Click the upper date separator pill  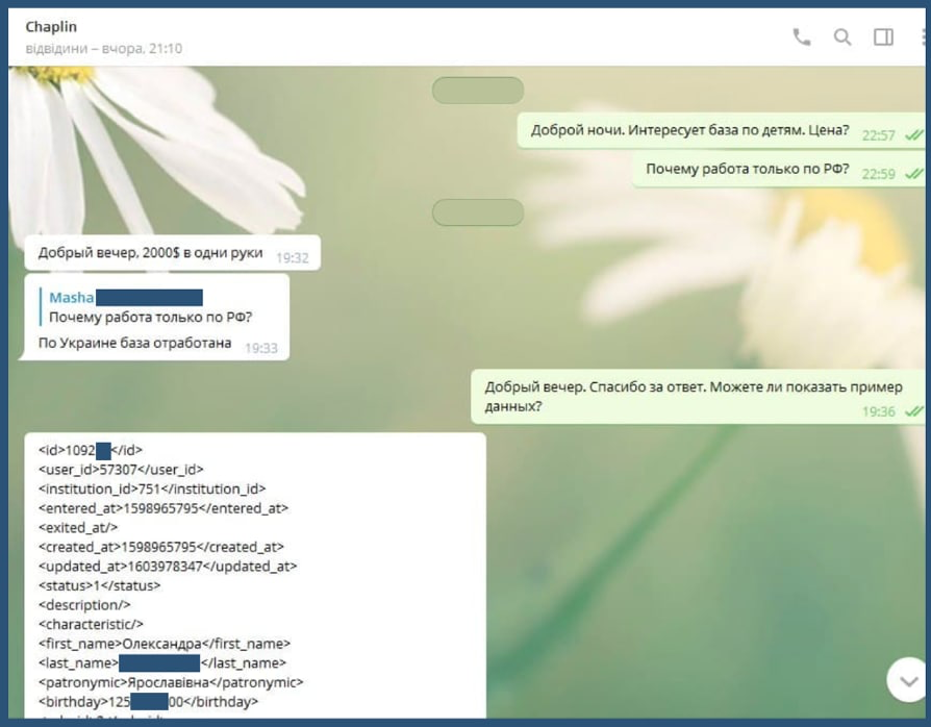[478, 91]
